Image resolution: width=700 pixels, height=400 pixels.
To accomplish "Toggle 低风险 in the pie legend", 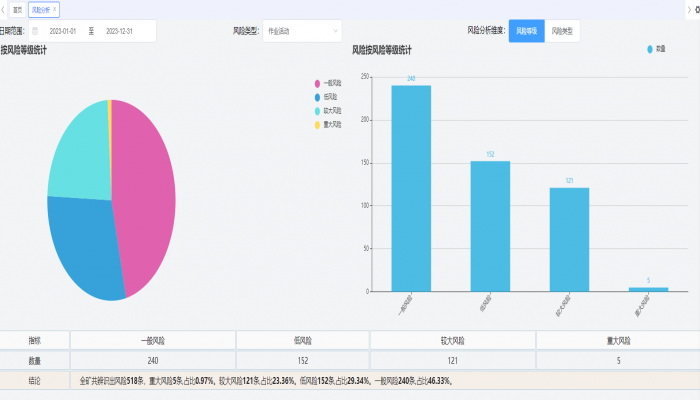I will tap(318, 97).
